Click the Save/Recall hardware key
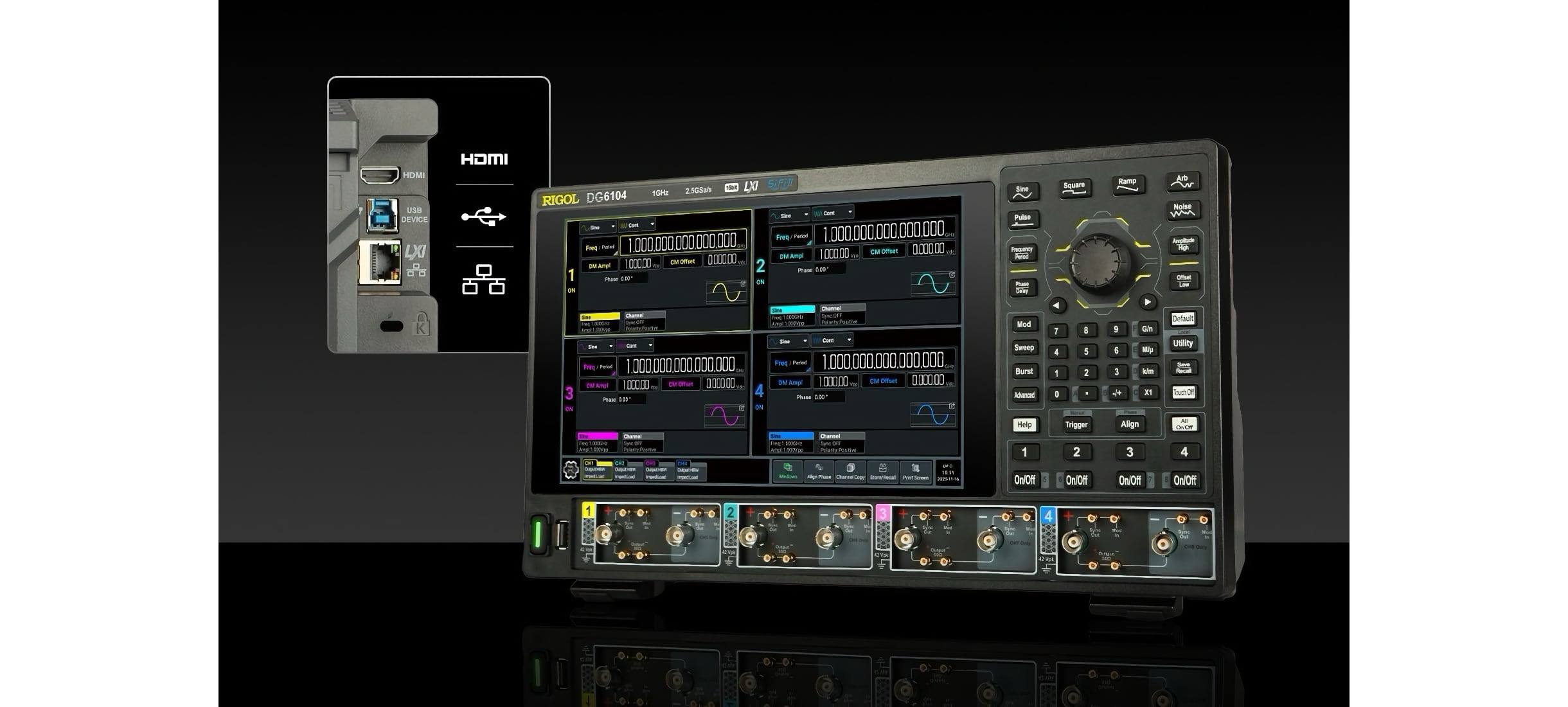 1183,368
